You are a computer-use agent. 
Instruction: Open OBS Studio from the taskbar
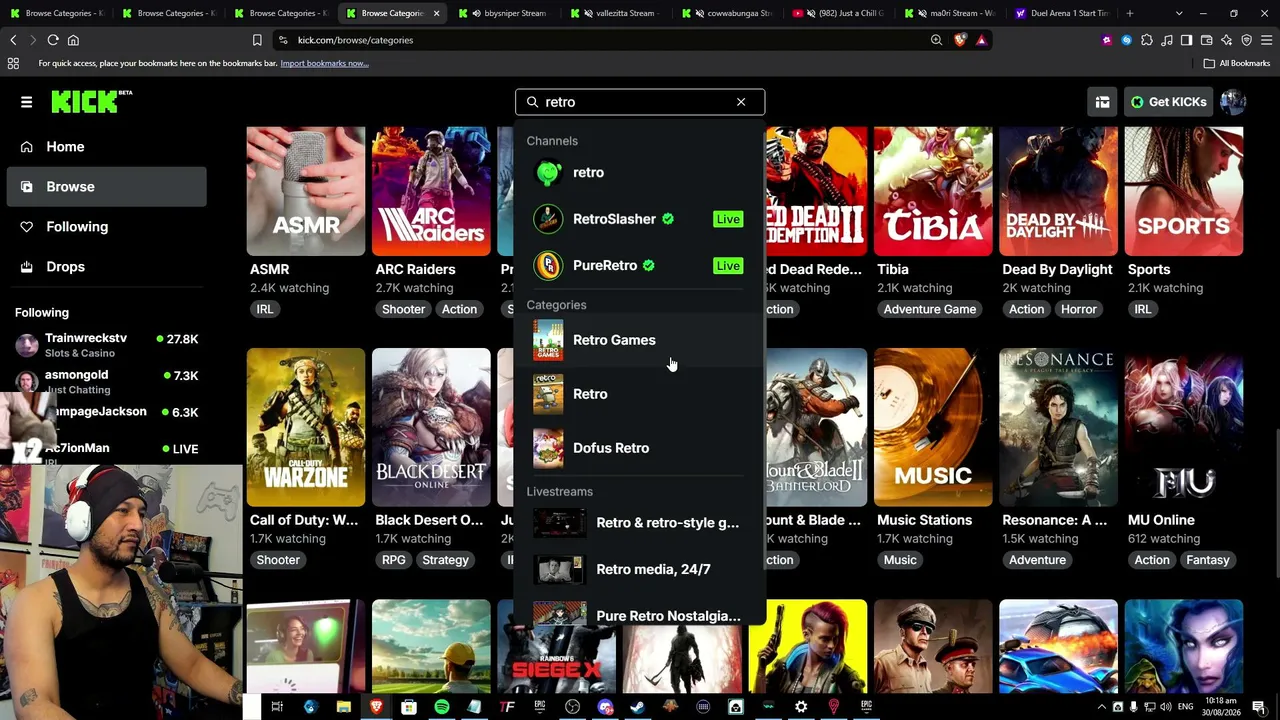pyautogui.click(x=572, y=707)
